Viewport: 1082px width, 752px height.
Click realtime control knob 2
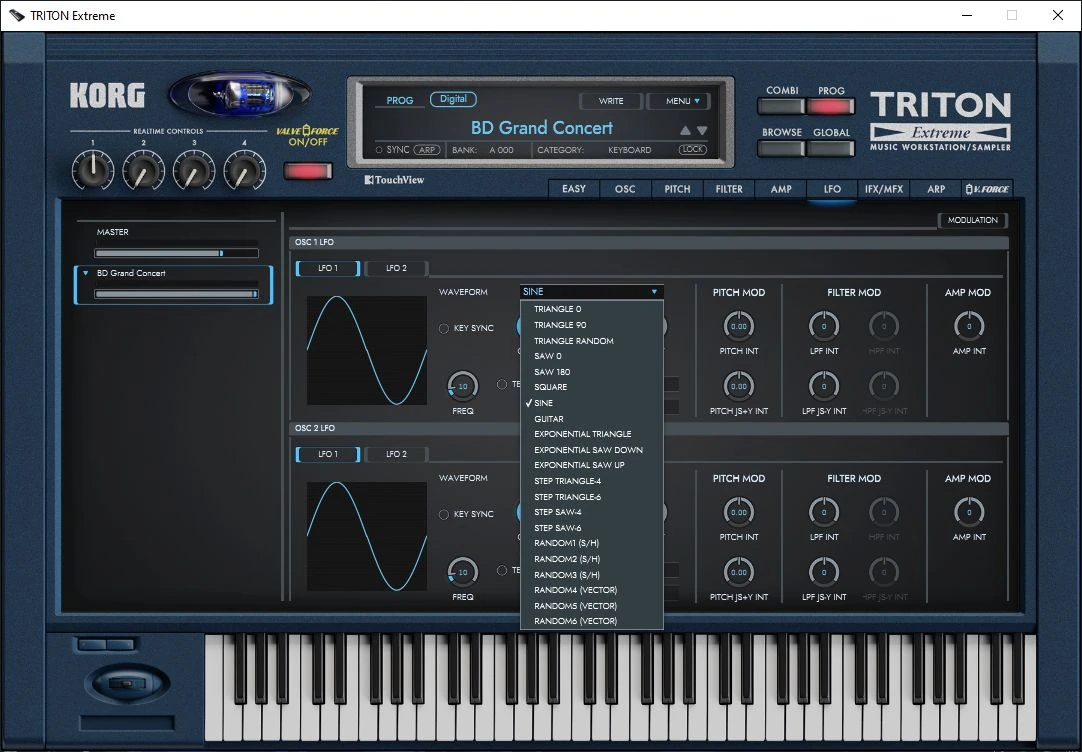pos(144,170)
